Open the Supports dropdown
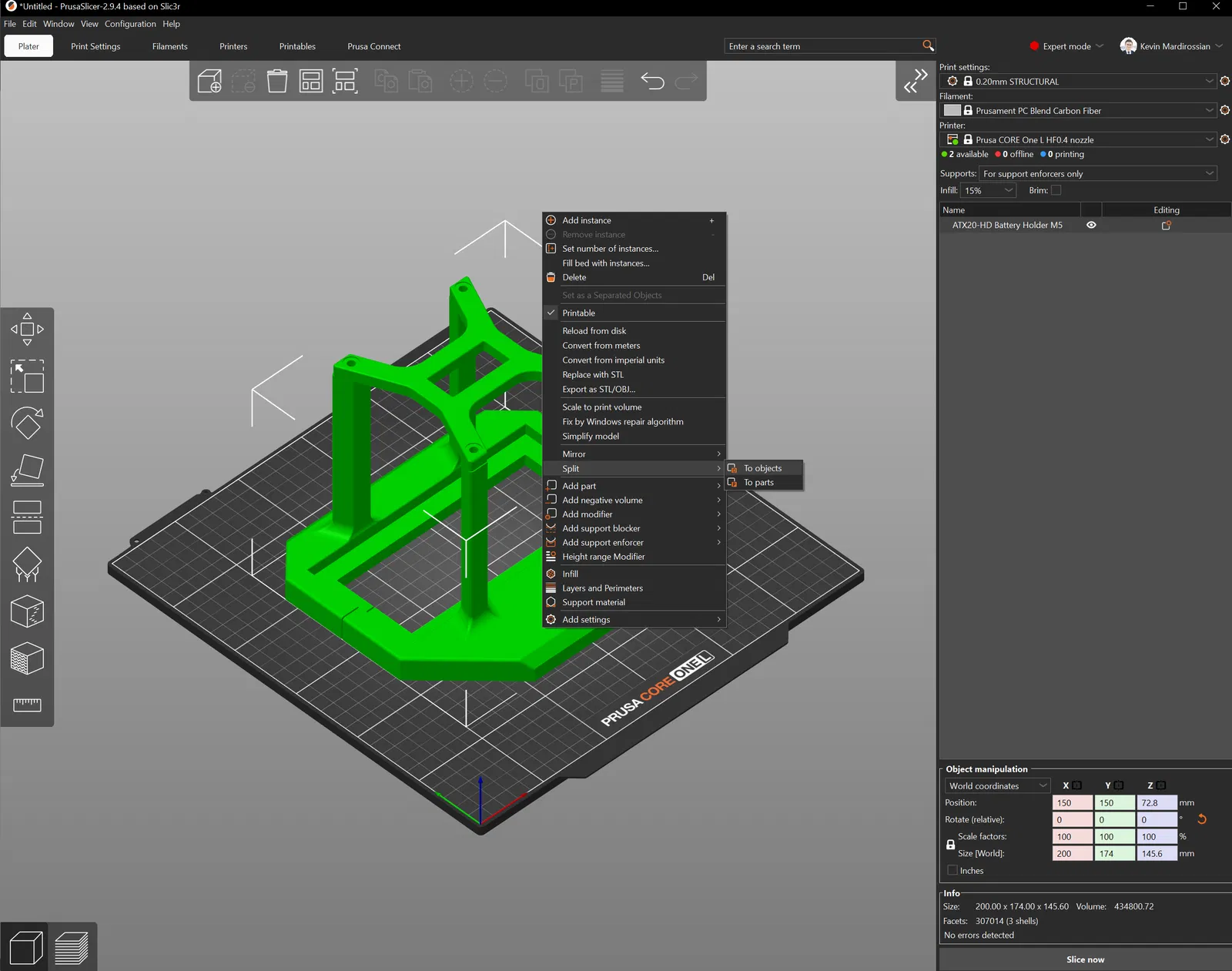 point(1097,174)
